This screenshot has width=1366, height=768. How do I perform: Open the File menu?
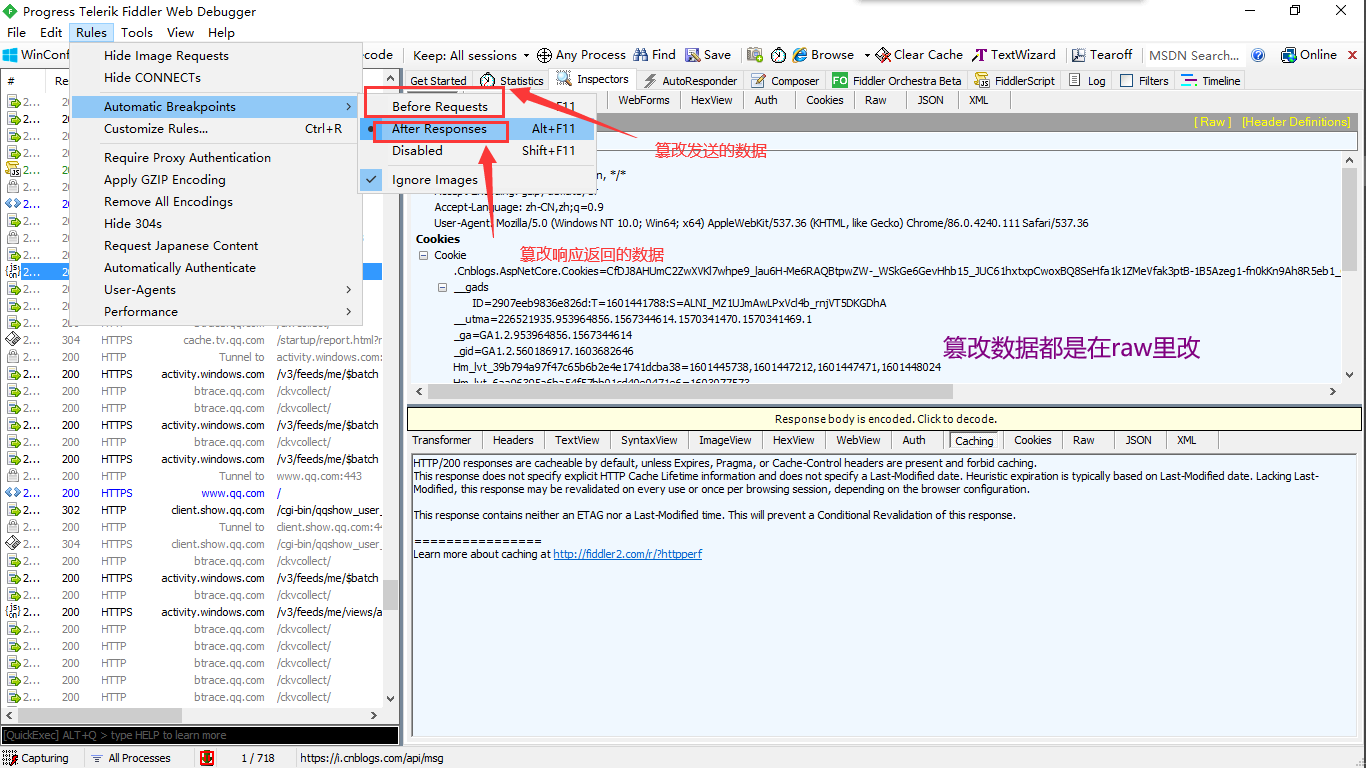tap(17, 32)
